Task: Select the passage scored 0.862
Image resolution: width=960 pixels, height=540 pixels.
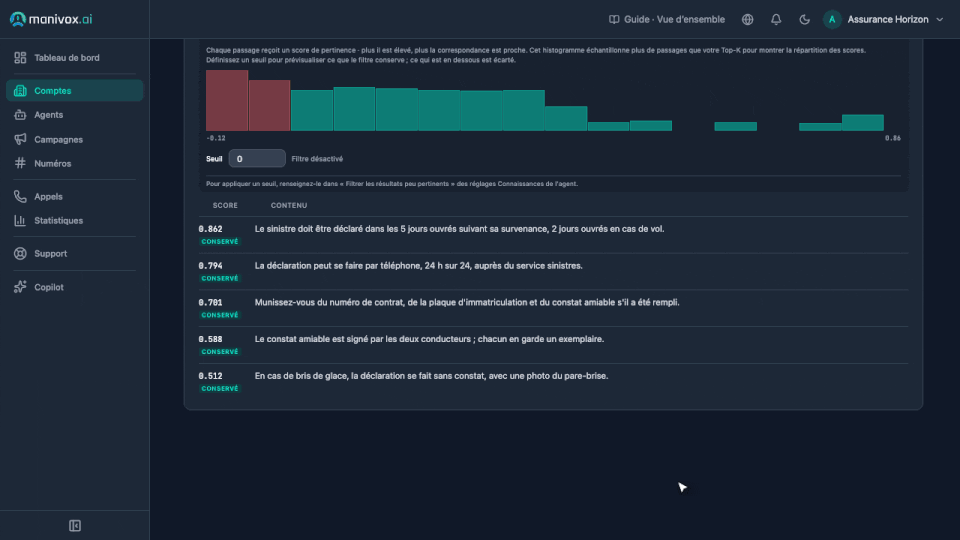Action: click(553, 234)
